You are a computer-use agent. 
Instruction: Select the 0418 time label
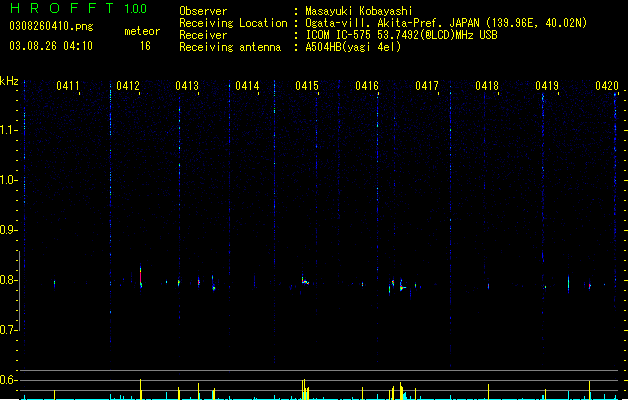tap(487, 86)
